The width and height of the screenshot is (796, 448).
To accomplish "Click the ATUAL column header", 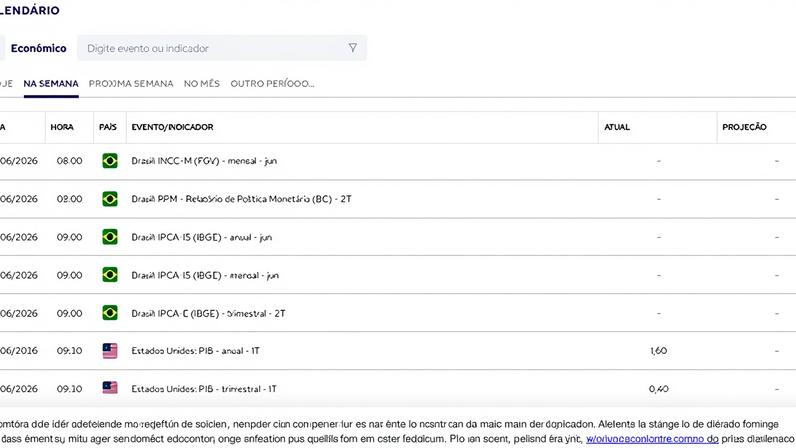I will [x=617, y=127].
